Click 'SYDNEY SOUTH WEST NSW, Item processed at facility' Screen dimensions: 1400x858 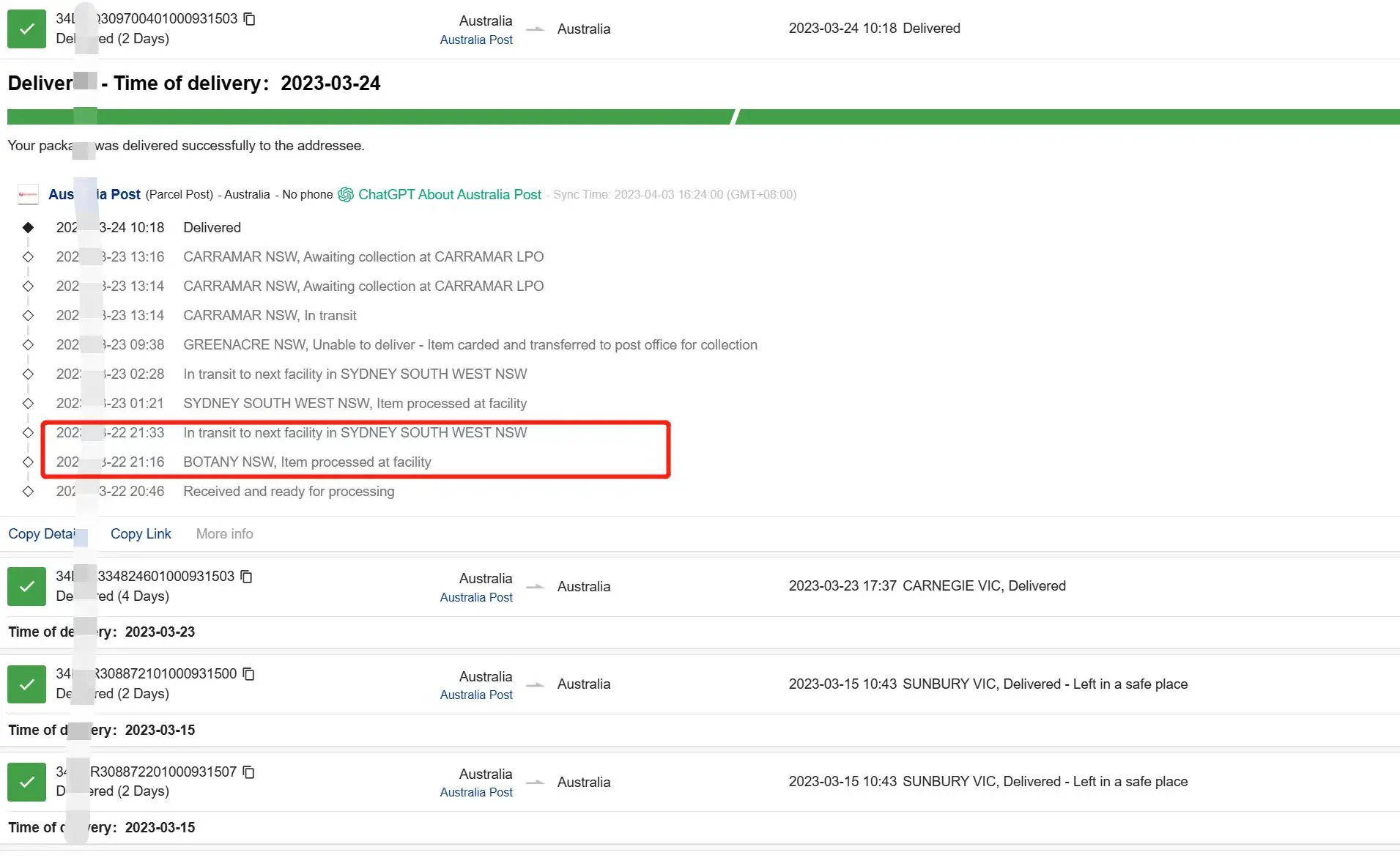coord(355,404)
